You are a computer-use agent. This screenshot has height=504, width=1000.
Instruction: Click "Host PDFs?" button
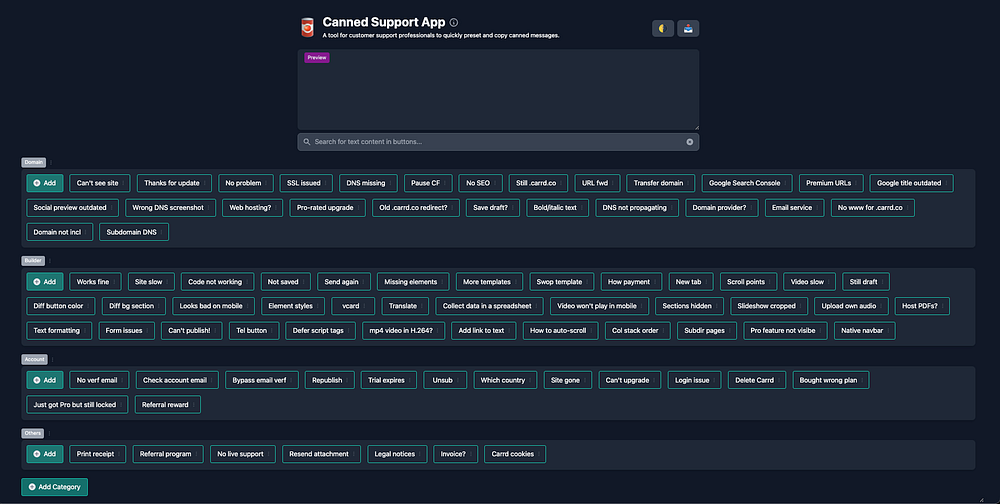(x=922, y=306)
